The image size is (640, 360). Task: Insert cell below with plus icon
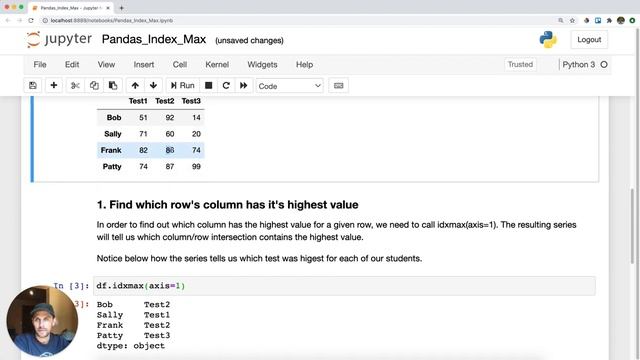(x=53, y=85)
